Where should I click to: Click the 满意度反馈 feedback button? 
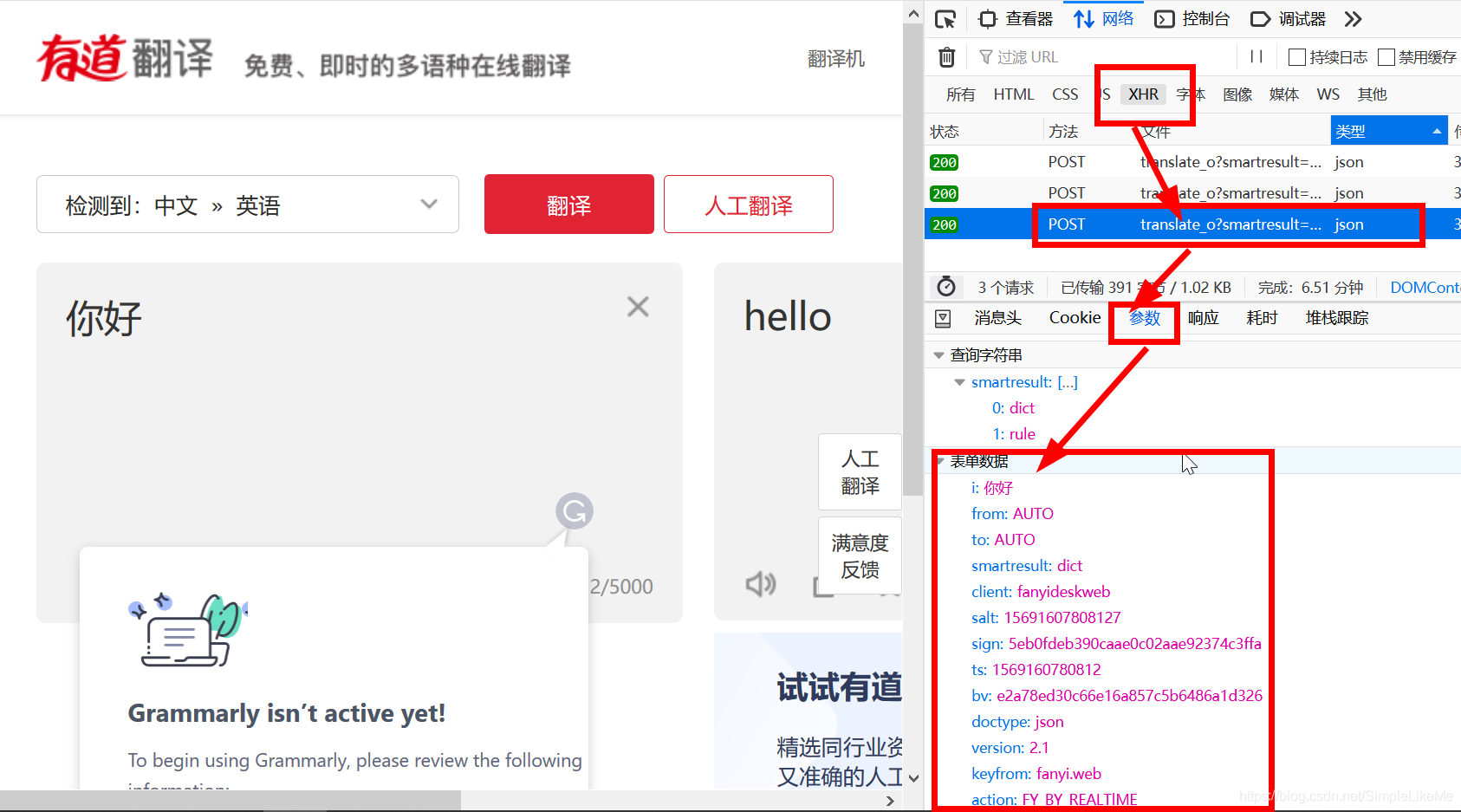[860, 555]
